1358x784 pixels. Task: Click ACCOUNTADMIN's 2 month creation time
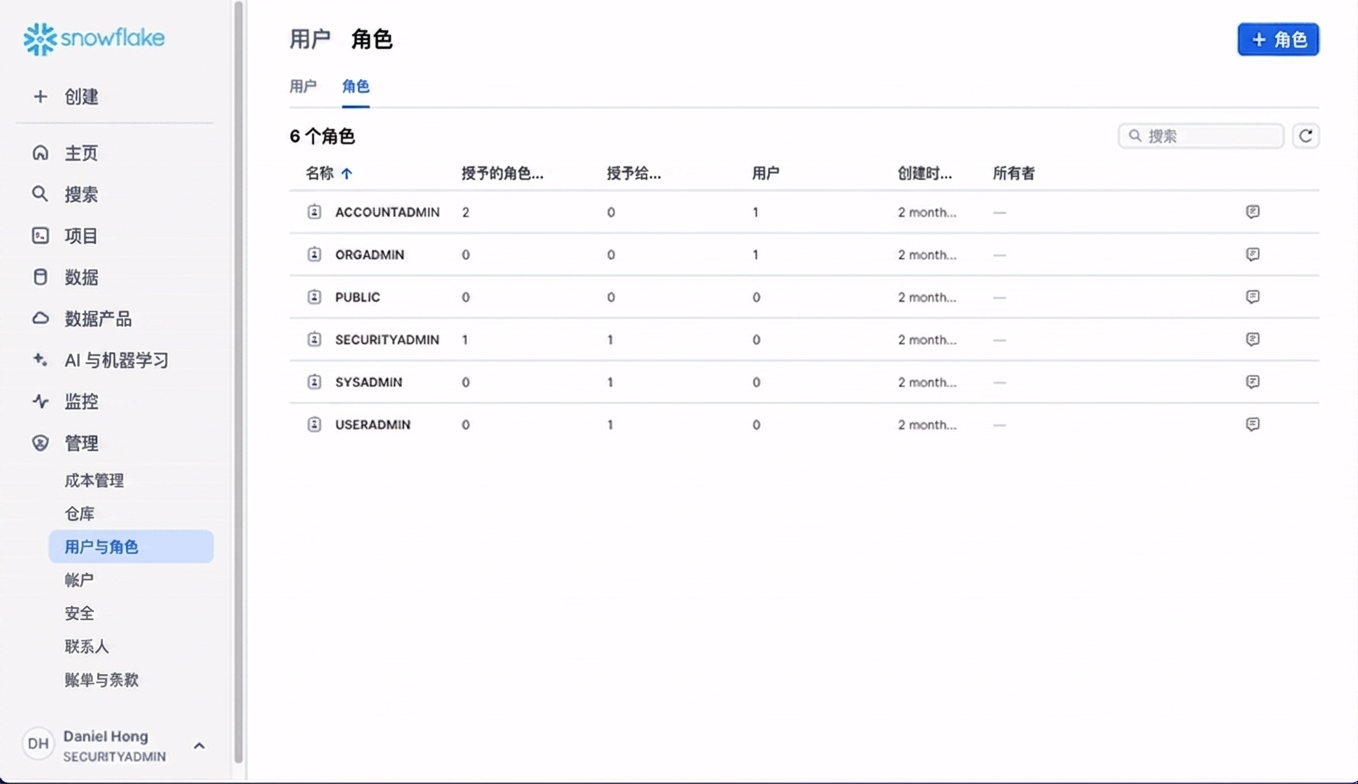coord(927,212)
